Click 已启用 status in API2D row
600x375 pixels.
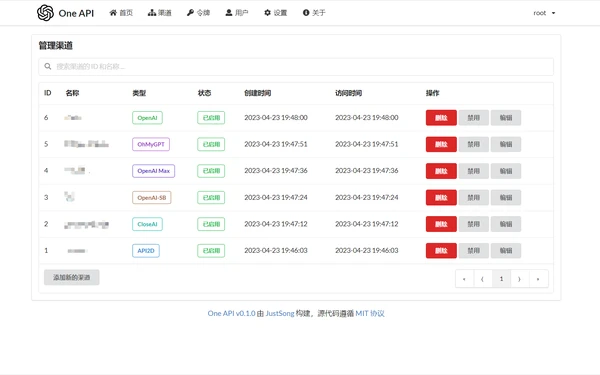coord(211,251)
